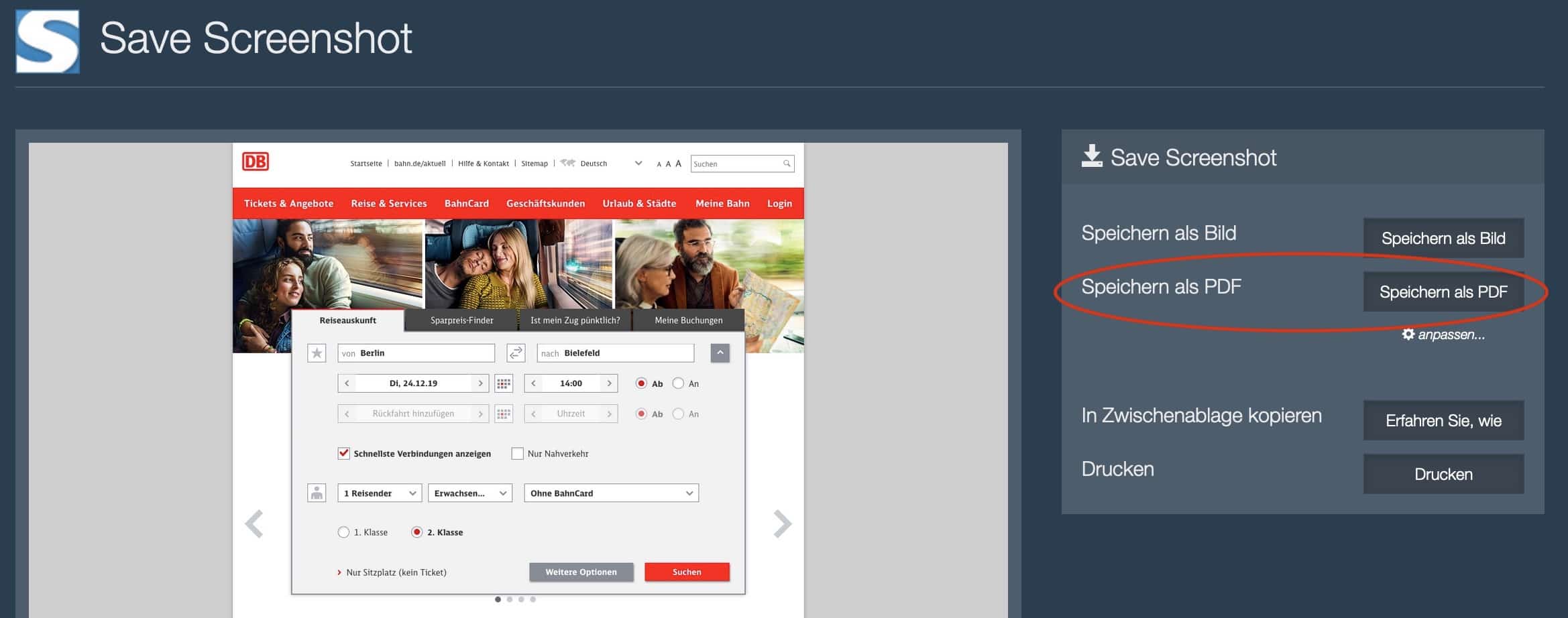Show previous slide with left arrow

click(x=254, y=524)
